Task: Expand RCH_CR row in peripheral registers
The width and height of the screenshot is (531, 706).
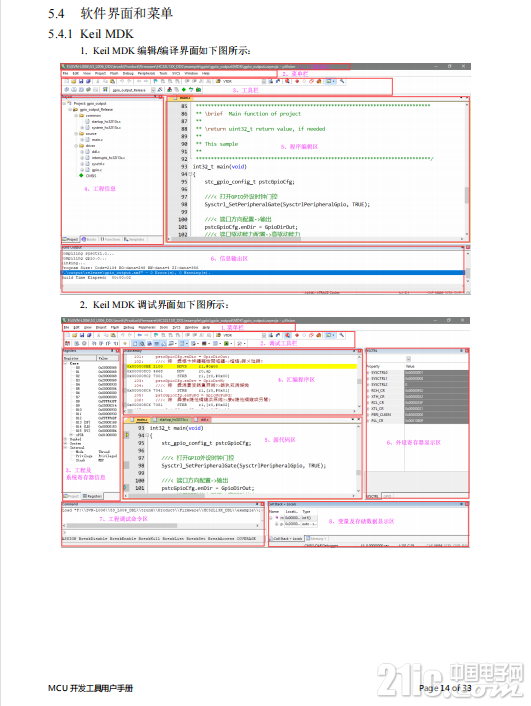Action: coord(368,391)
